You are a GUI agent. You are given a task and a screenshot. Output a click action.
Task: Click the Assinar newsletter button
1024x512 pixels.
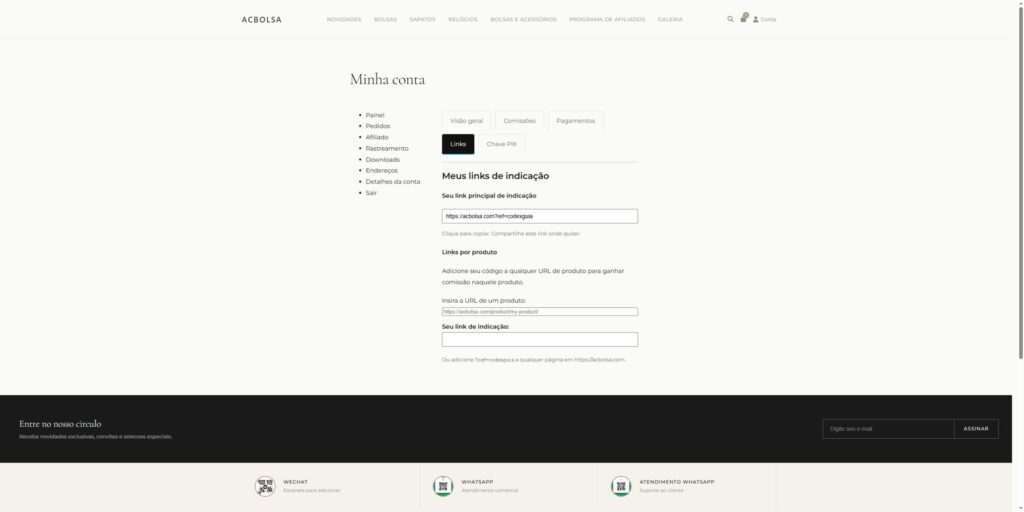coord(976,429)
